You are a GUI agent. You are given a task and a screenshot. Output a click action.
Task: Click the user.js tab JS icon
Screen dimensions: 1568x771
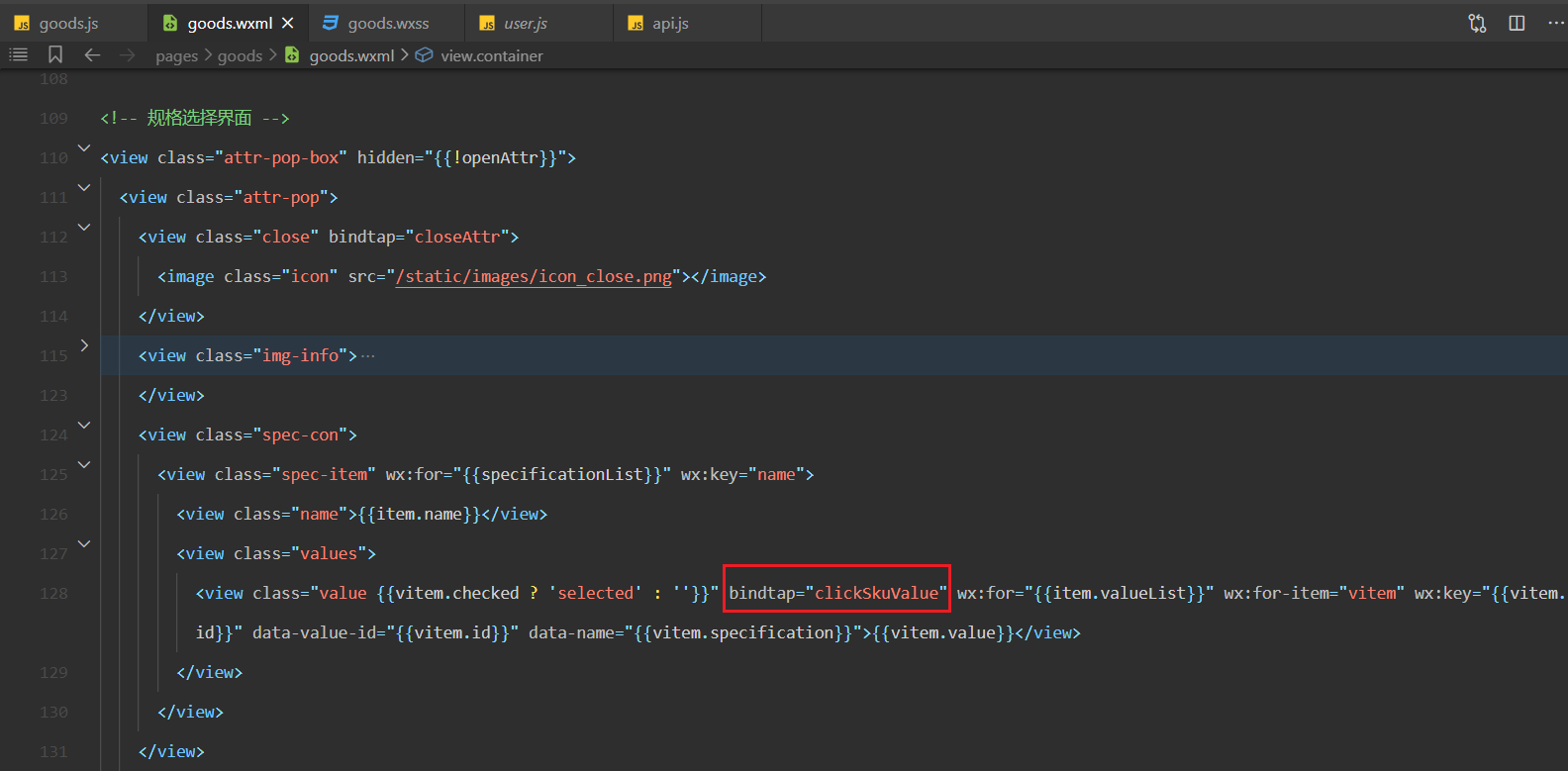point(487,23)
